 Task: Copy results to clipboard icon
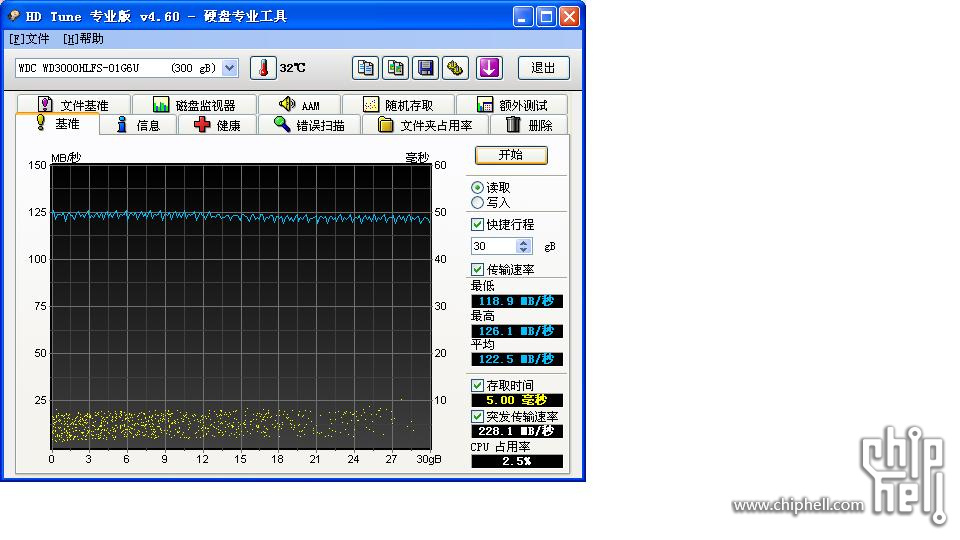[x=366, y=68]
